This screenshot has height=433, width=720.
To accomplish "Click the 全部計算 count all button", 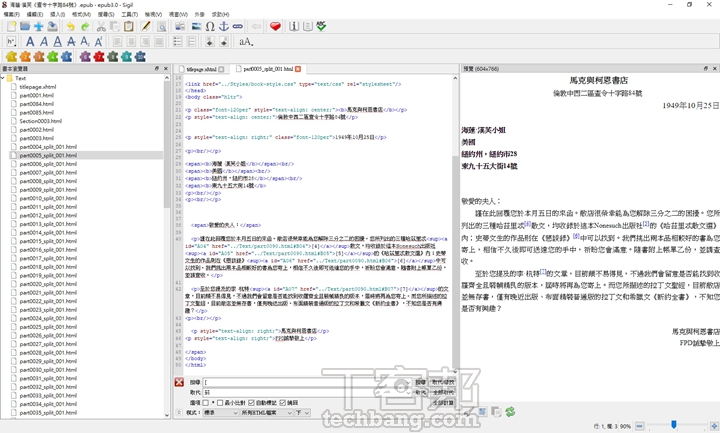I will (x=443, y=403).
